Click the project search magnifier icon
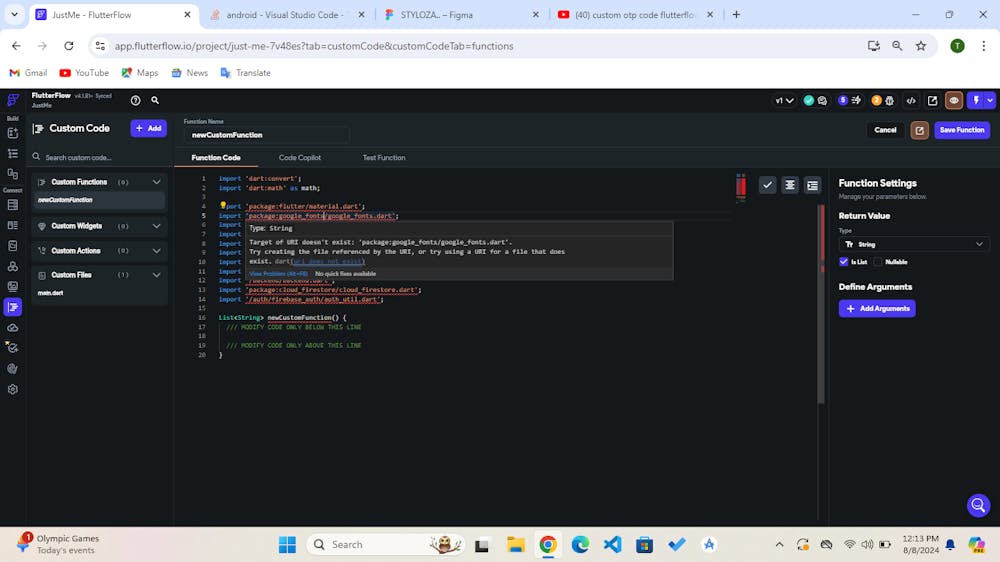Screen dimensions: 1000x562 pyautogui.click(x=155, y=100)
